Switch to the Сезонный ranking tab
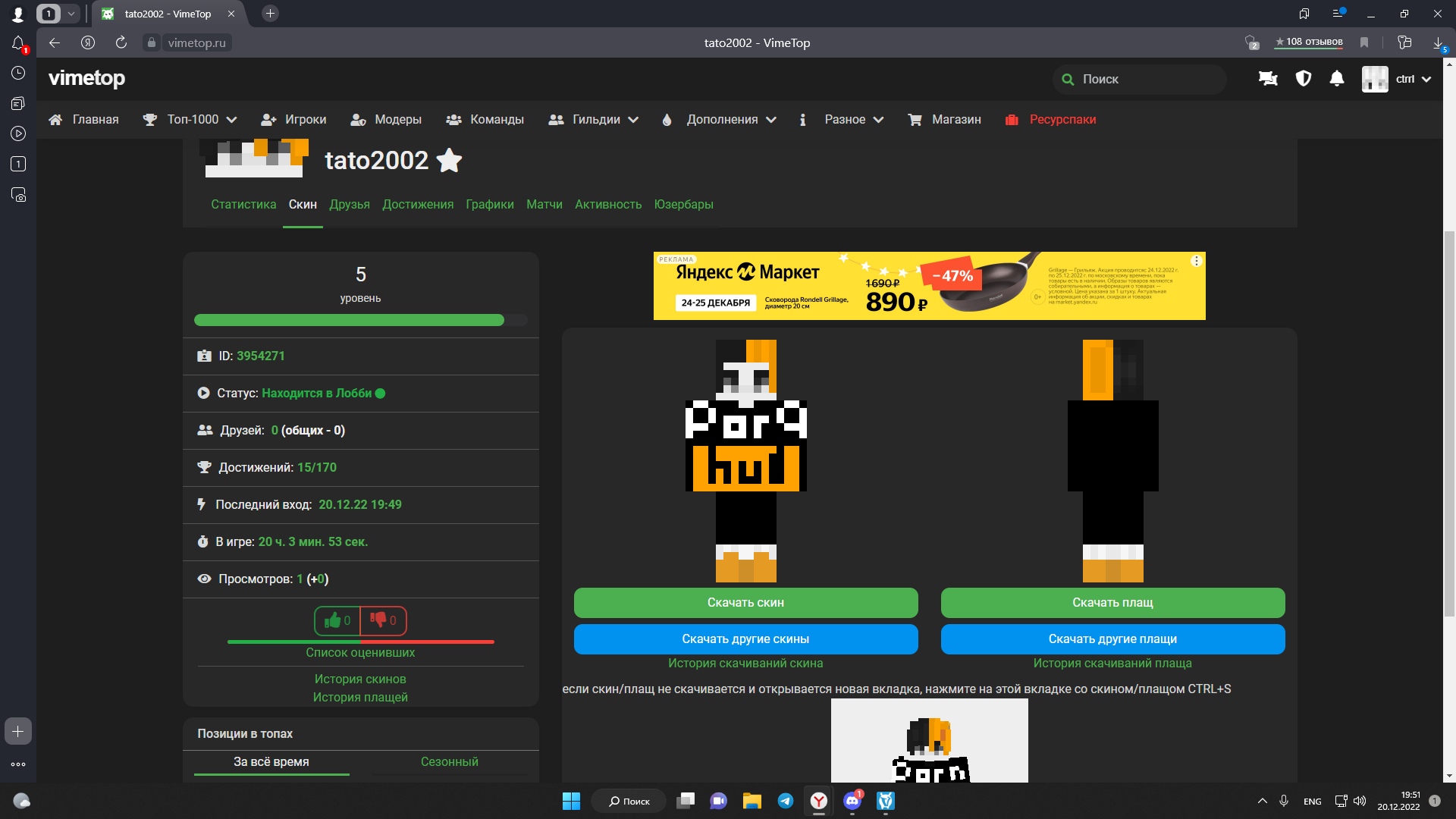 (x=449, y=761)
